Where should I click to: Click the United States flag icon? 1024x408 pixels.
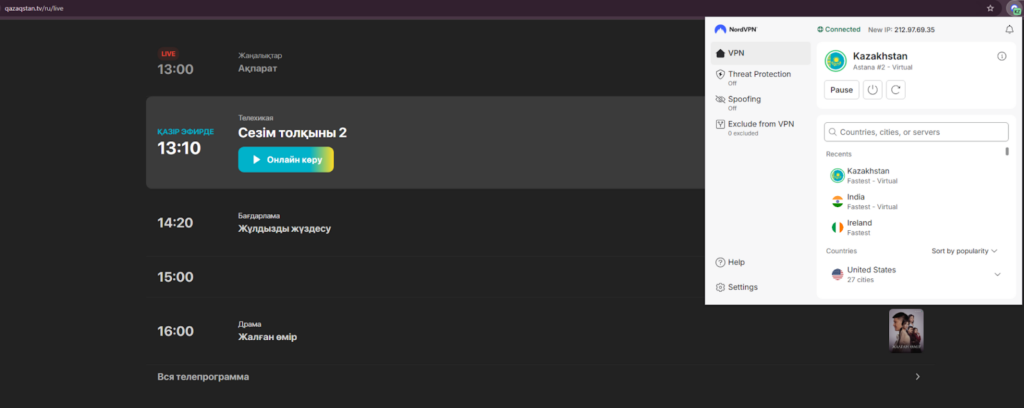click(x=837, y=274)
